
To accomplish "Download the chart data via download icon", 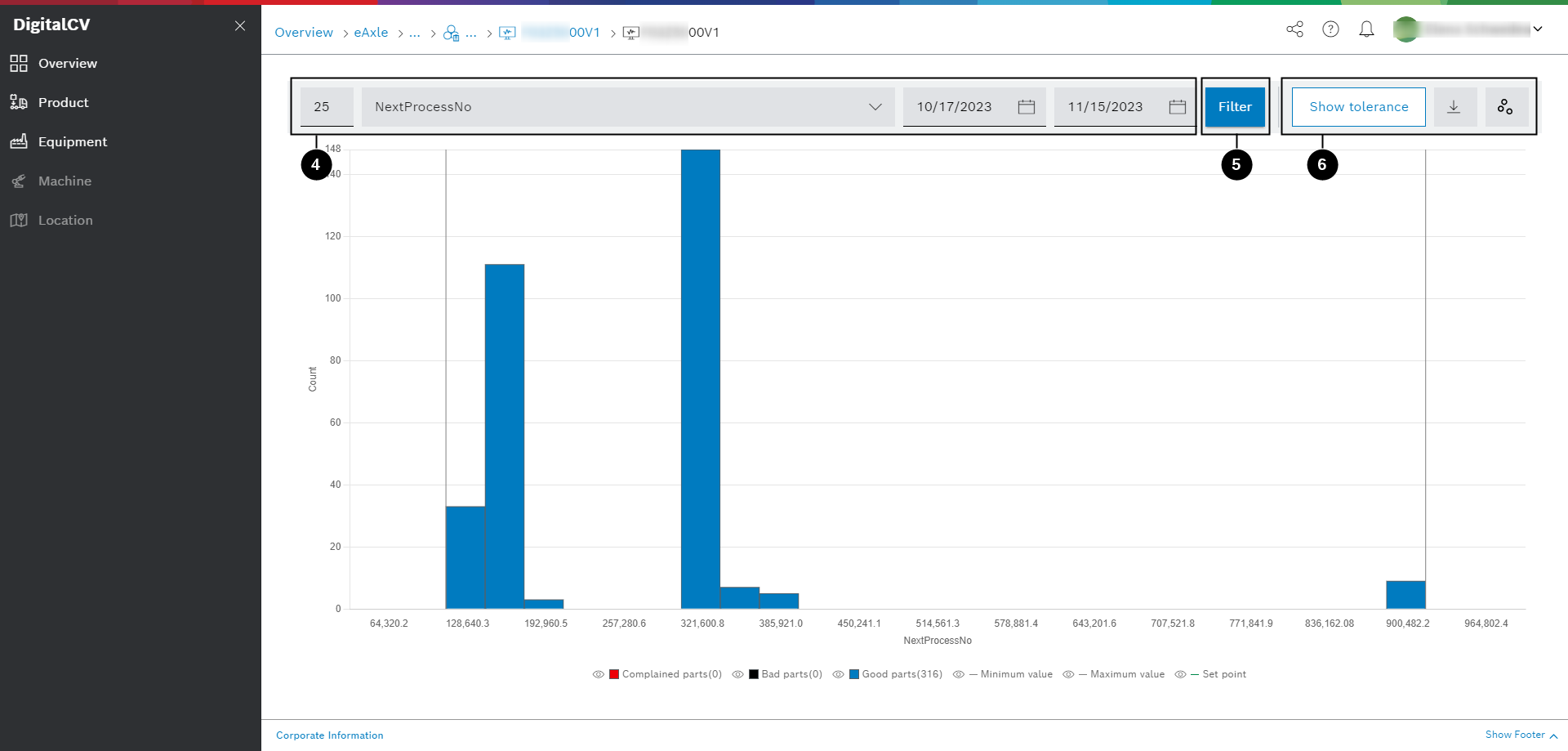I will tap(1454, 106).
